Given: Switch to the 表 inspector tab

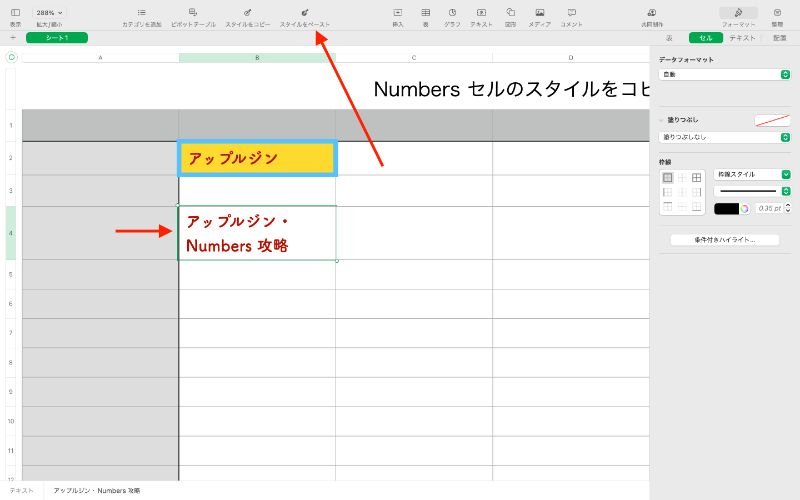Looking at the screenshot, I should 669,38.
